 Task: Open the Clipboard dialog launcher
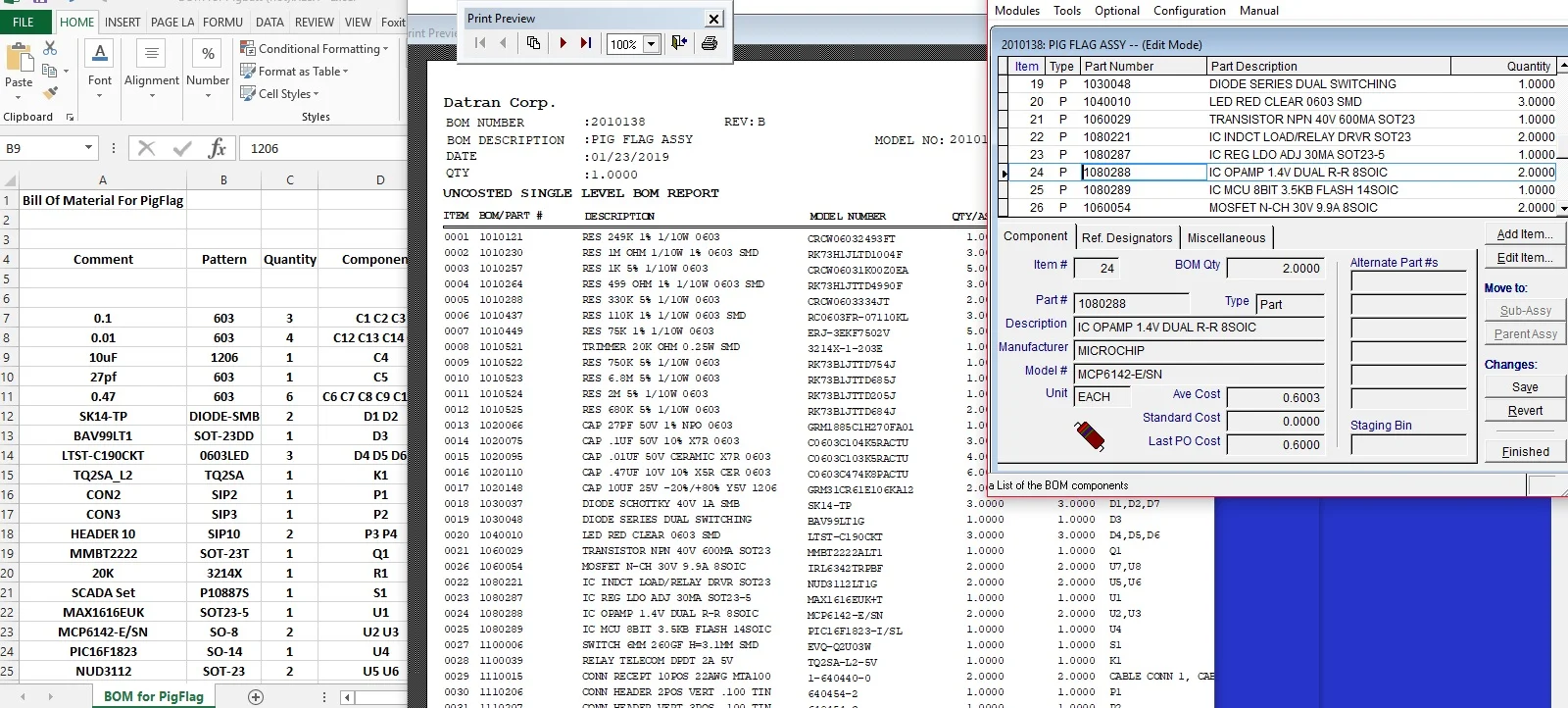pyautogui.click(x=70, y=118)
